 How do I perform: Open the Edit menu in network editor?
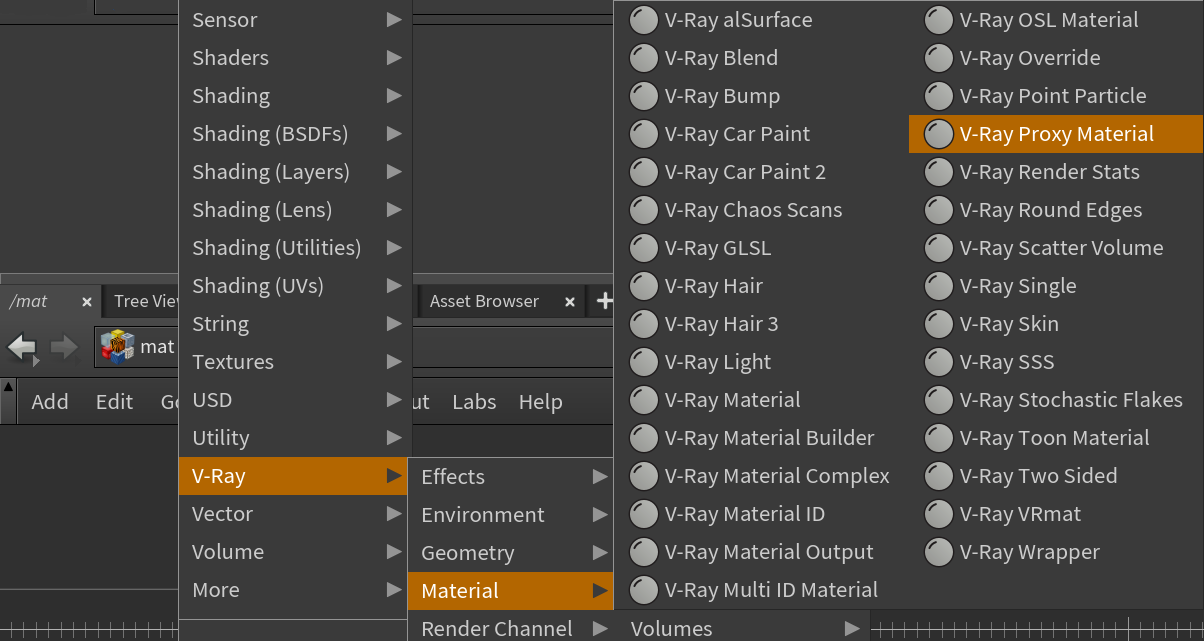pos(114,402)
